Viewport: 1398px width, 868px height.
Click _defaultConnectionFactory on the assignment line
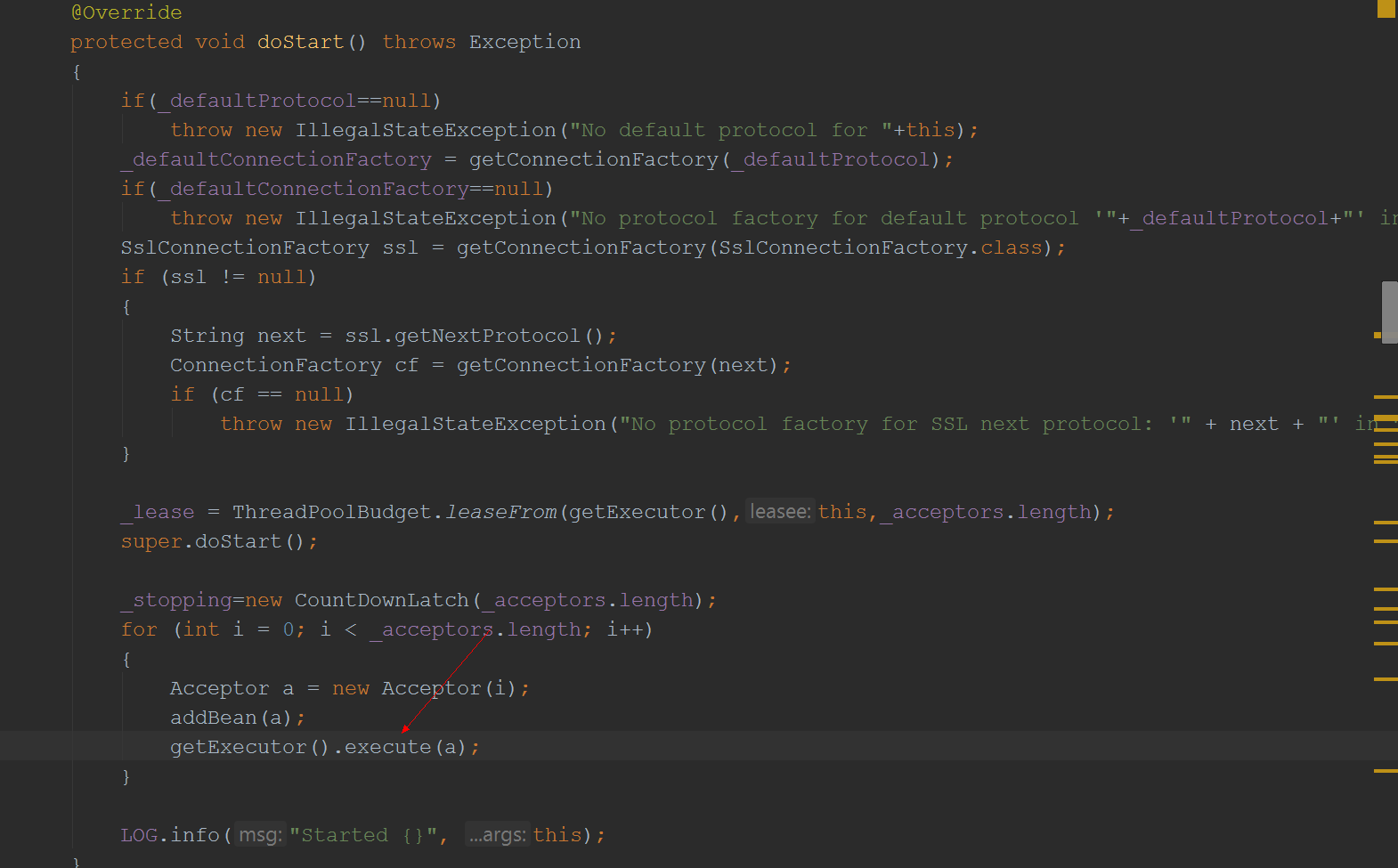pyautogui.click(x=276, y=159)
